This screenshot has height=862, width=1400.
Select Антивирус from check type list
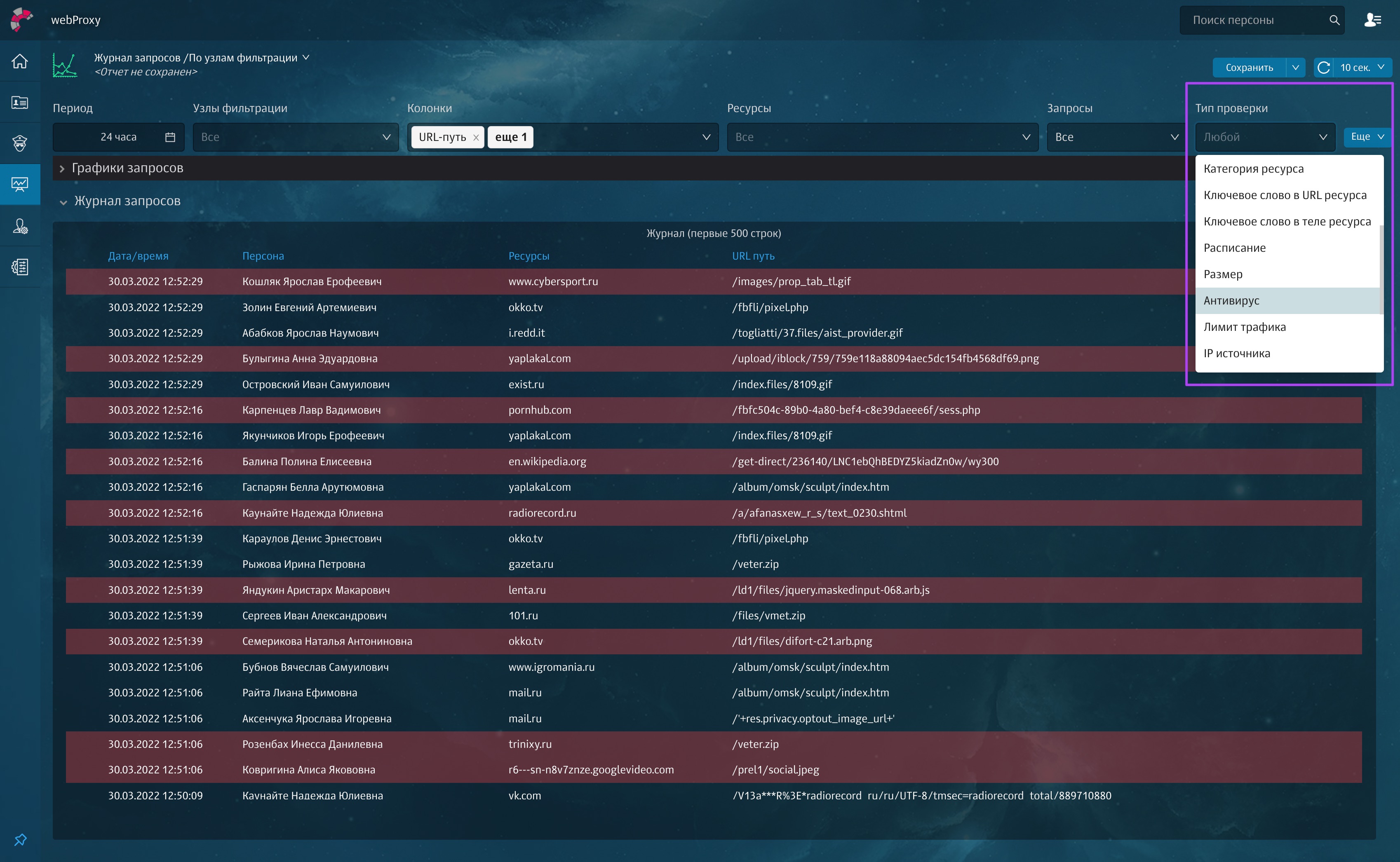pyautogui.click(x=1231, y=300)
